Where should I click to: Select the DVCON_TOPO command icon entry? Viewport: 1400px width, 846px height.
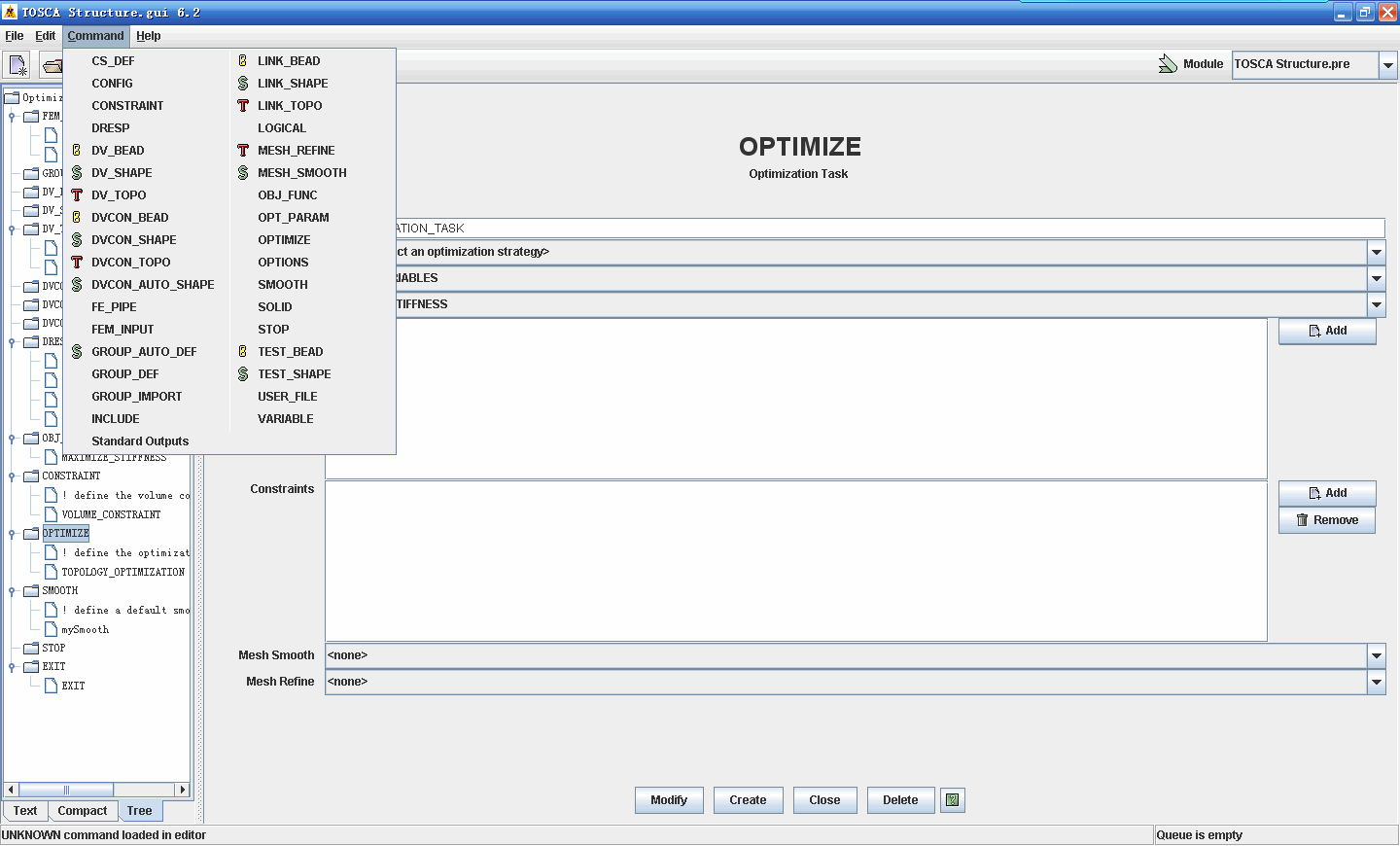click(x=130, y=263)
